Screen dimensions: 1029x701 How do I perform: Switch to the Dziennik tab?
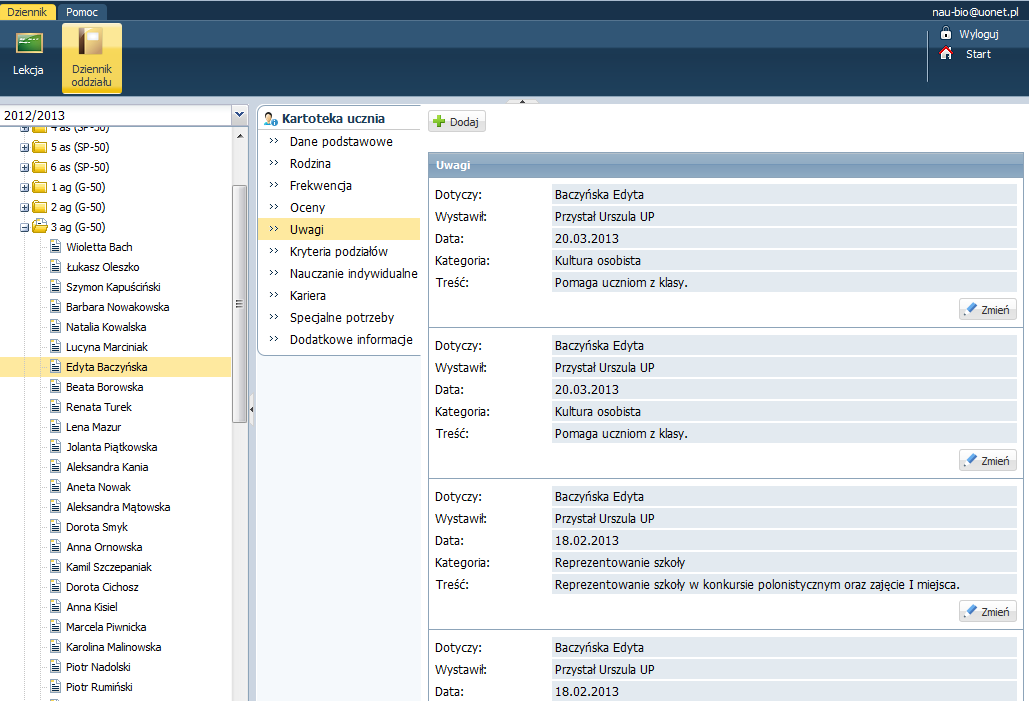click(28, 12)
